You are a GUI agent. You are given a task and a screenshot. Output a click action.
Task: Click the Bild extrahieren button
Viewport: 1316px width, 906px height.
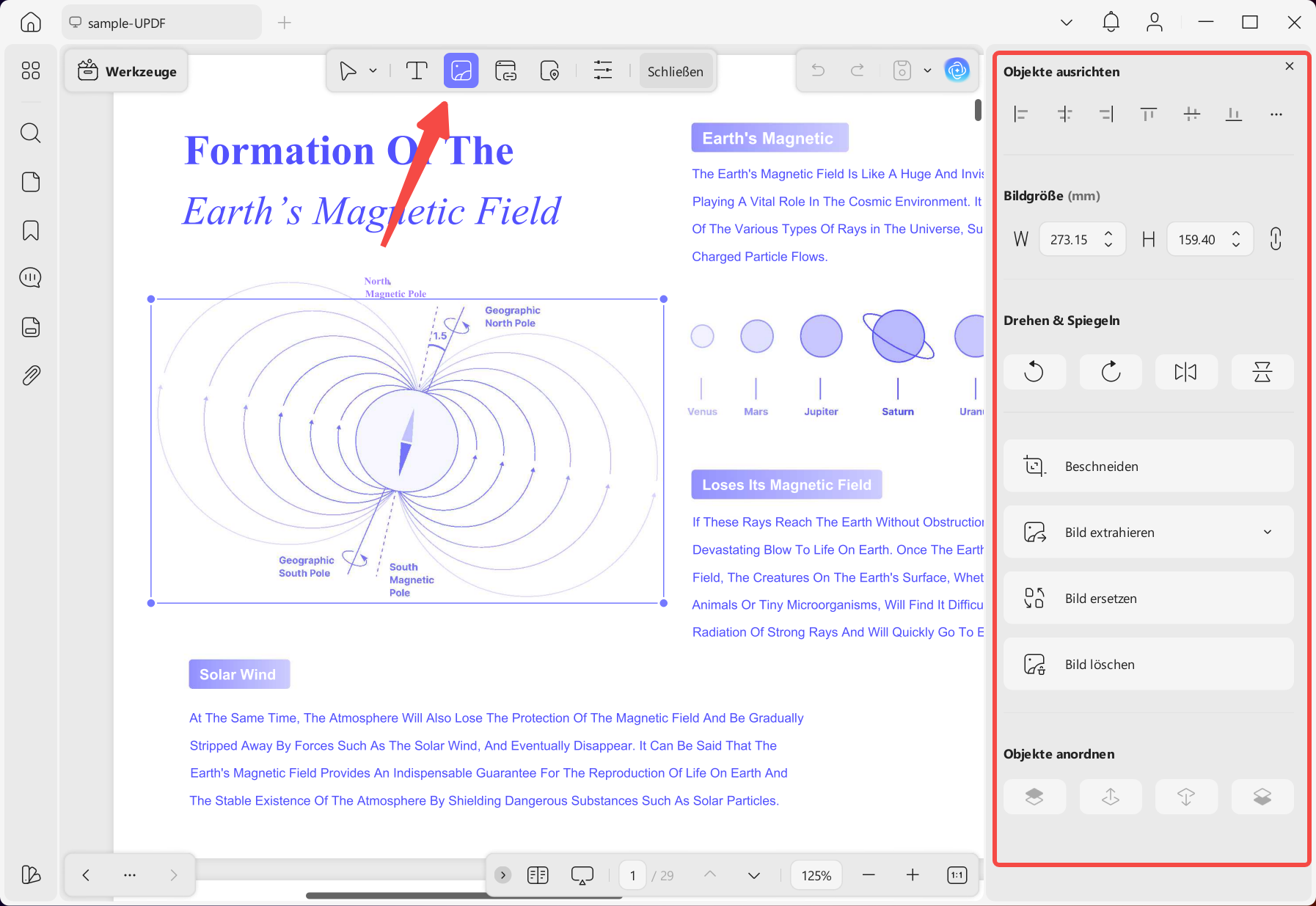coord(1148,532)
